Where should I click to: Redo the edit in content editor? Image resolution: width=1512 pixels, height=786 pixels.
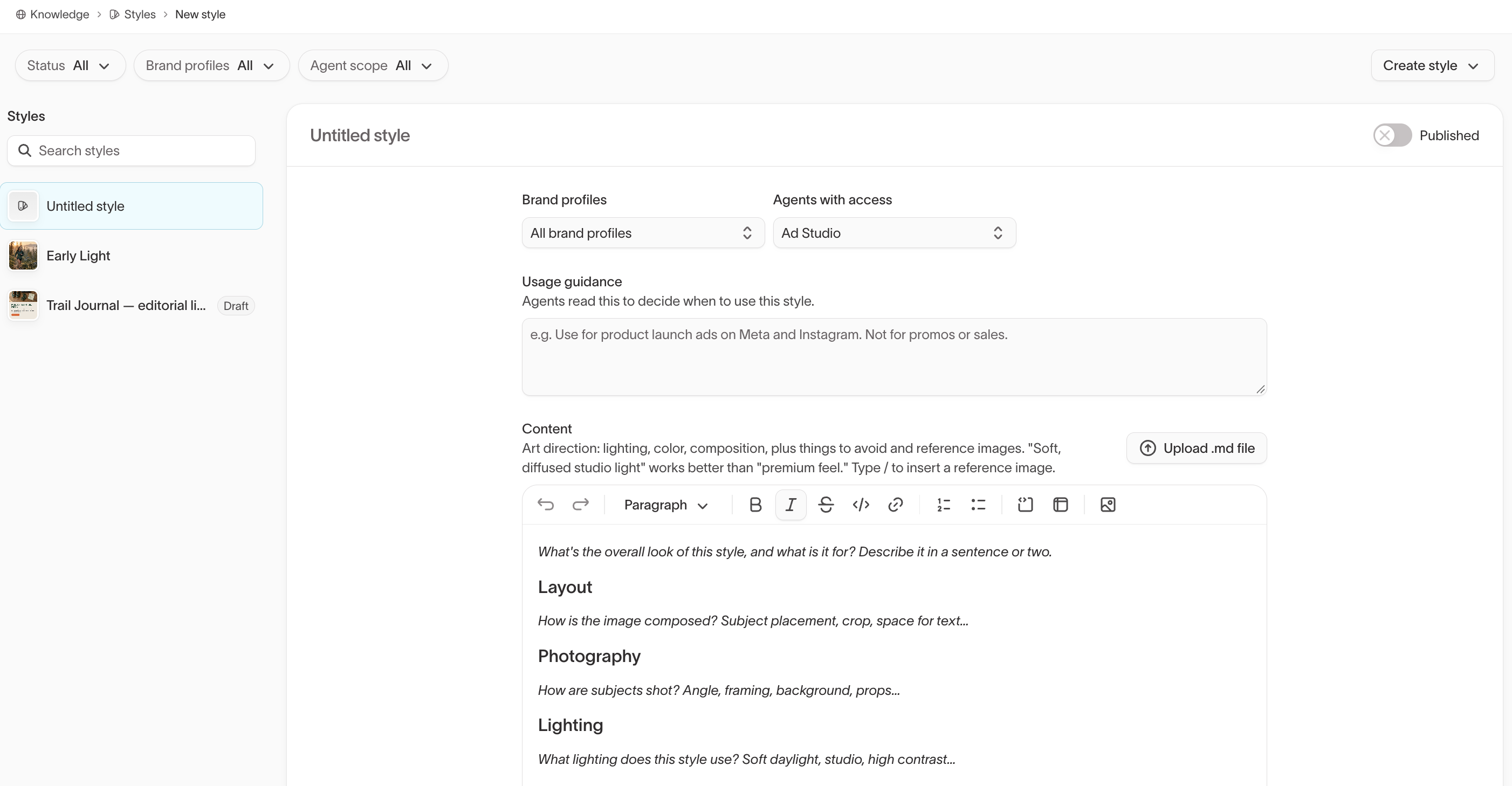point(581,505)
